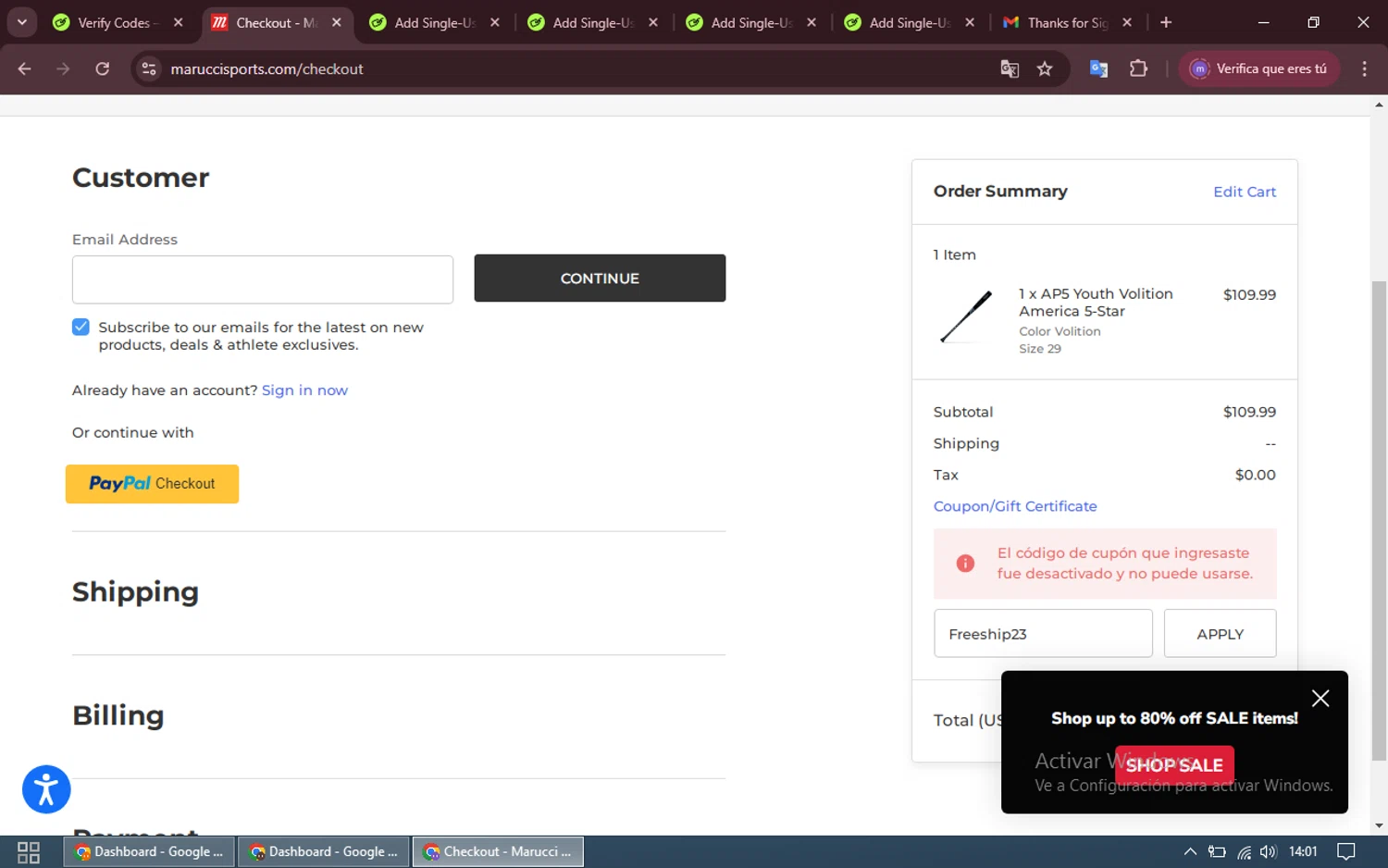Click the address bar URL
This screenshot has width=1388, height=868.
(266, 68)
